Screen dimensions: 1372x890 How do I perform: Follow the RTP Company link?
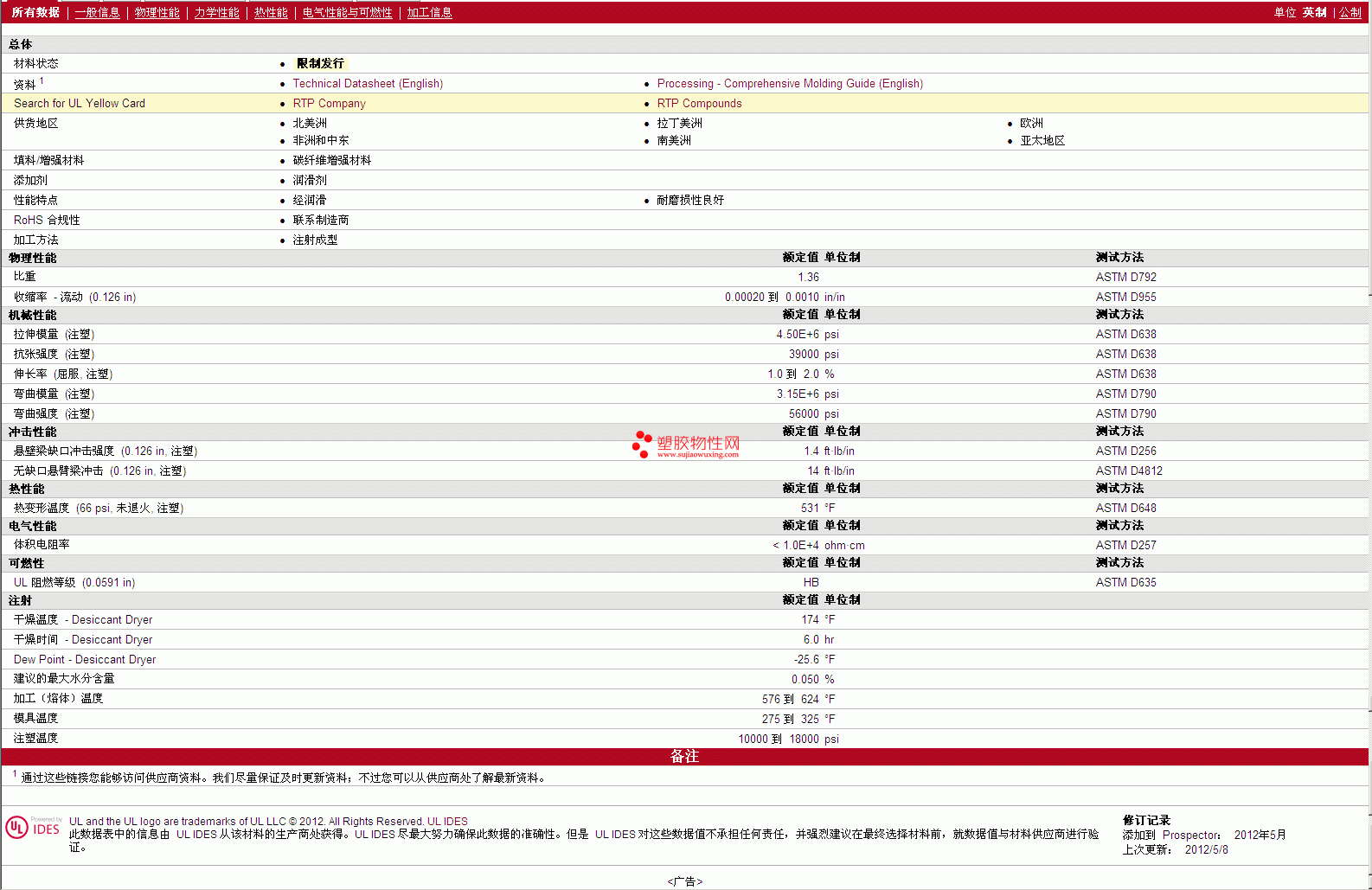click(330, 103)
